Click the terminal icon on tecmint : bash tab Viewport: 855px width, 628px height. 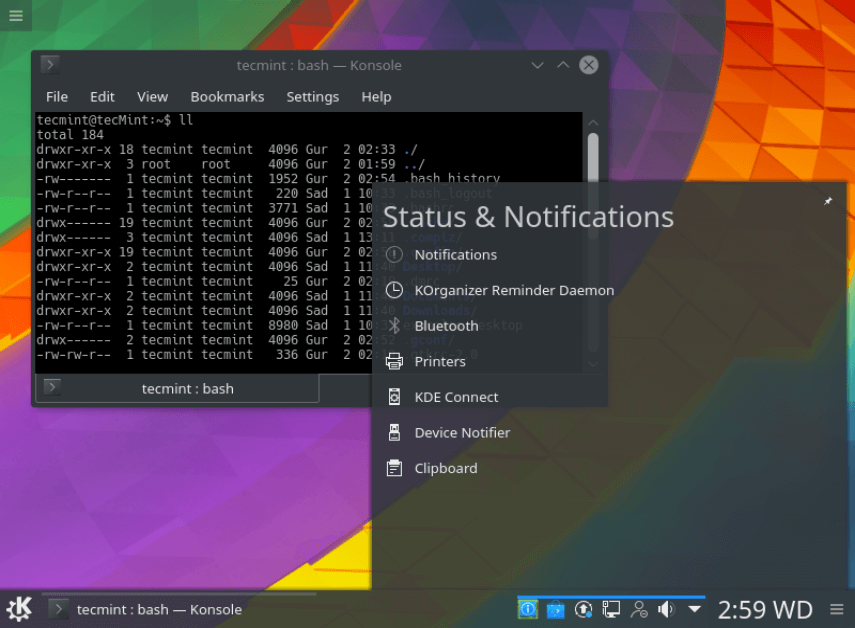coord(52,388)
